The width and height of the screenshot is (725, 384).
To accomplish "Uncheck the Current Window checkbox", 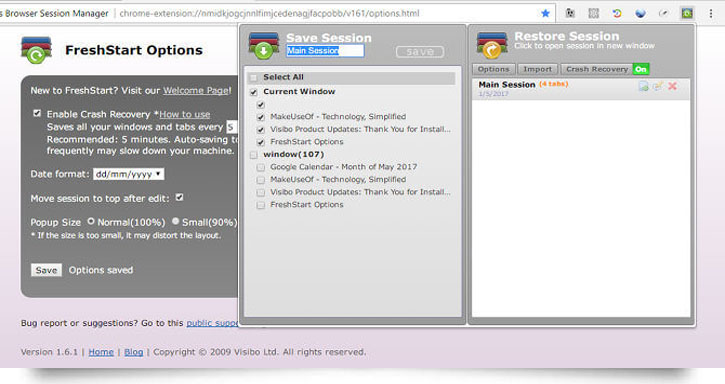I will 253,92.
